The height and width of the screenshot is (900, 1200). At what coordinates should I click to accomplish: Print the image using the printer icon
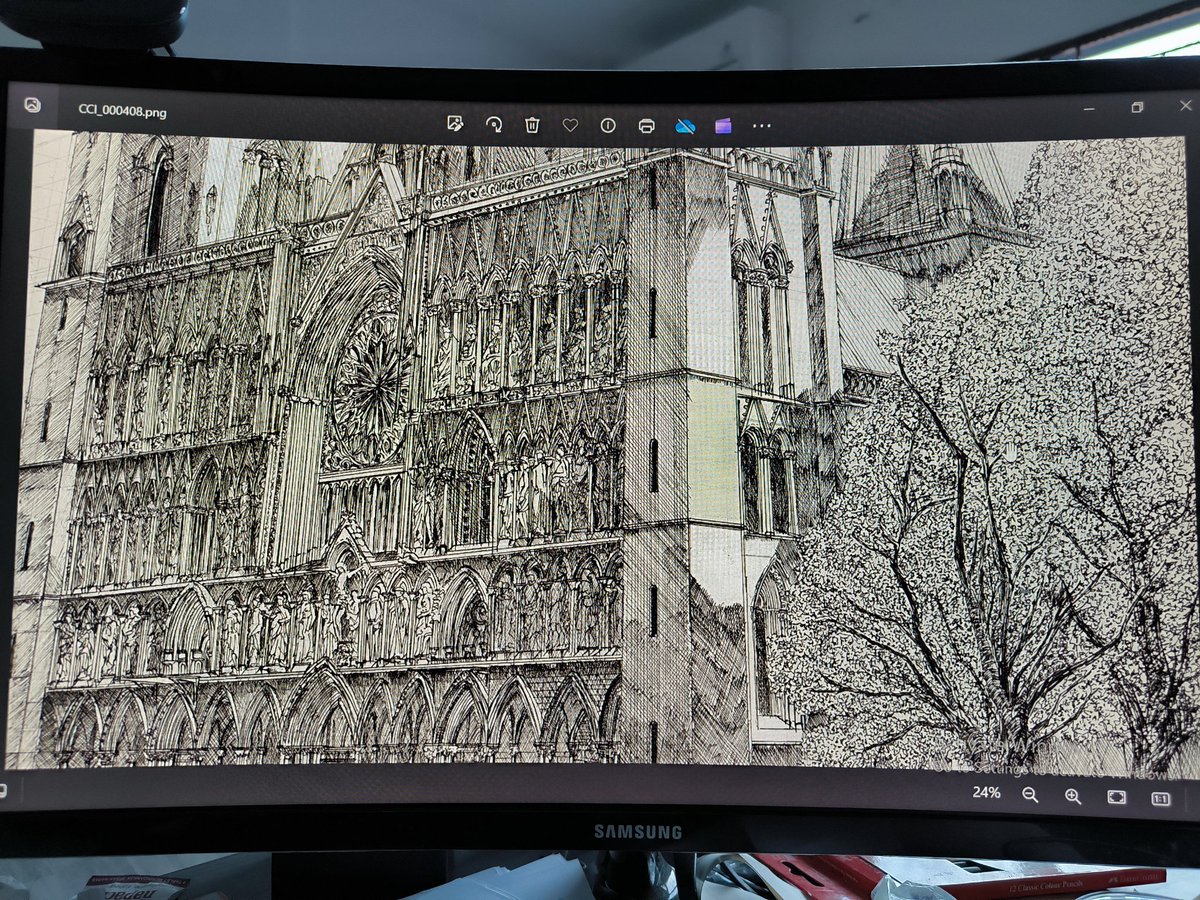646,126
